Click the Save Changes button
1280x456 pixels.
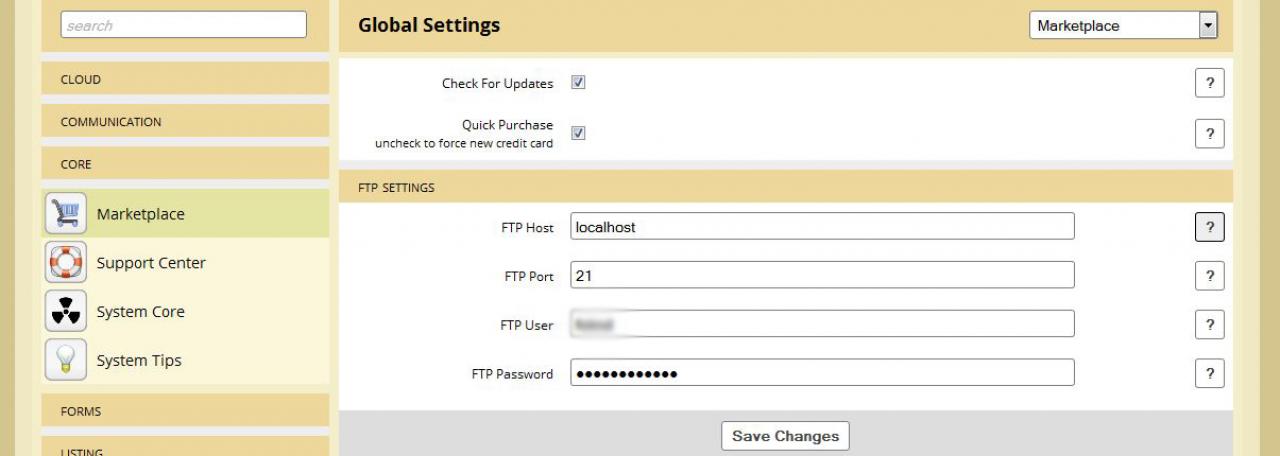point(785,436)
